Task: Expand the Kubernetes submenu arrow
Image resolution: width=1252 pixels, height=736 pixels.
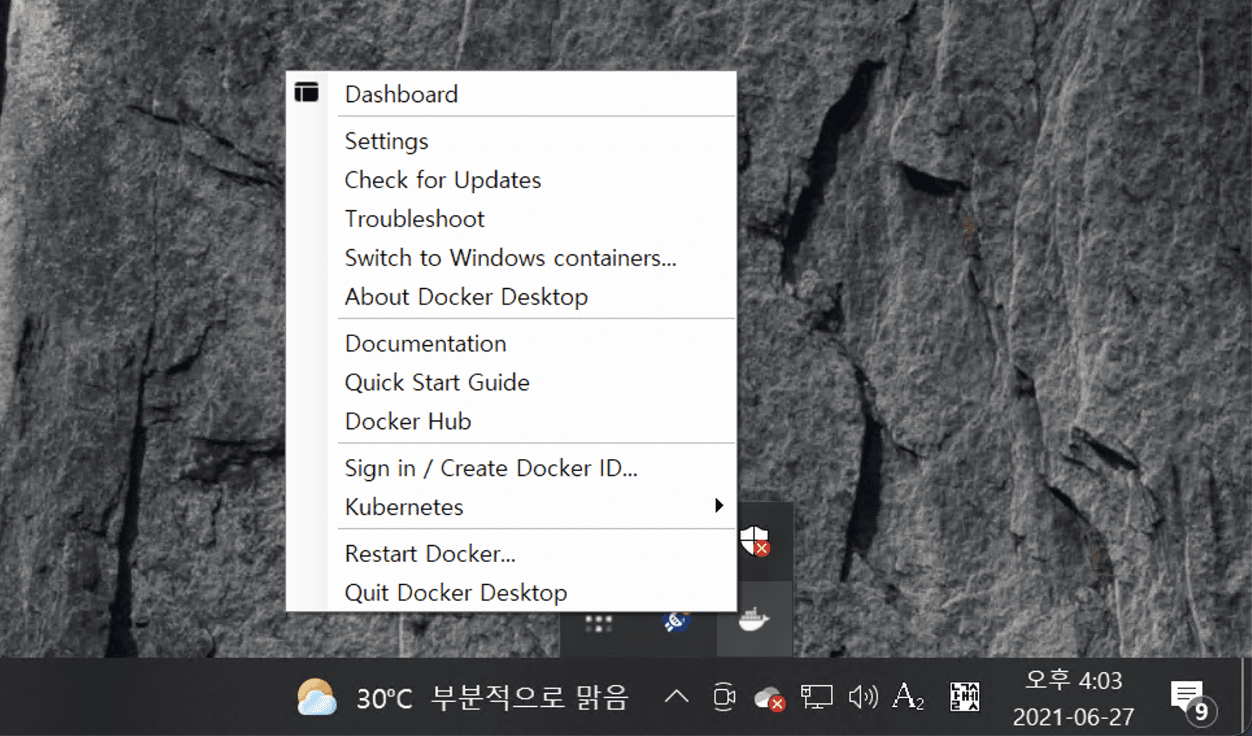Action: point(719,506)
